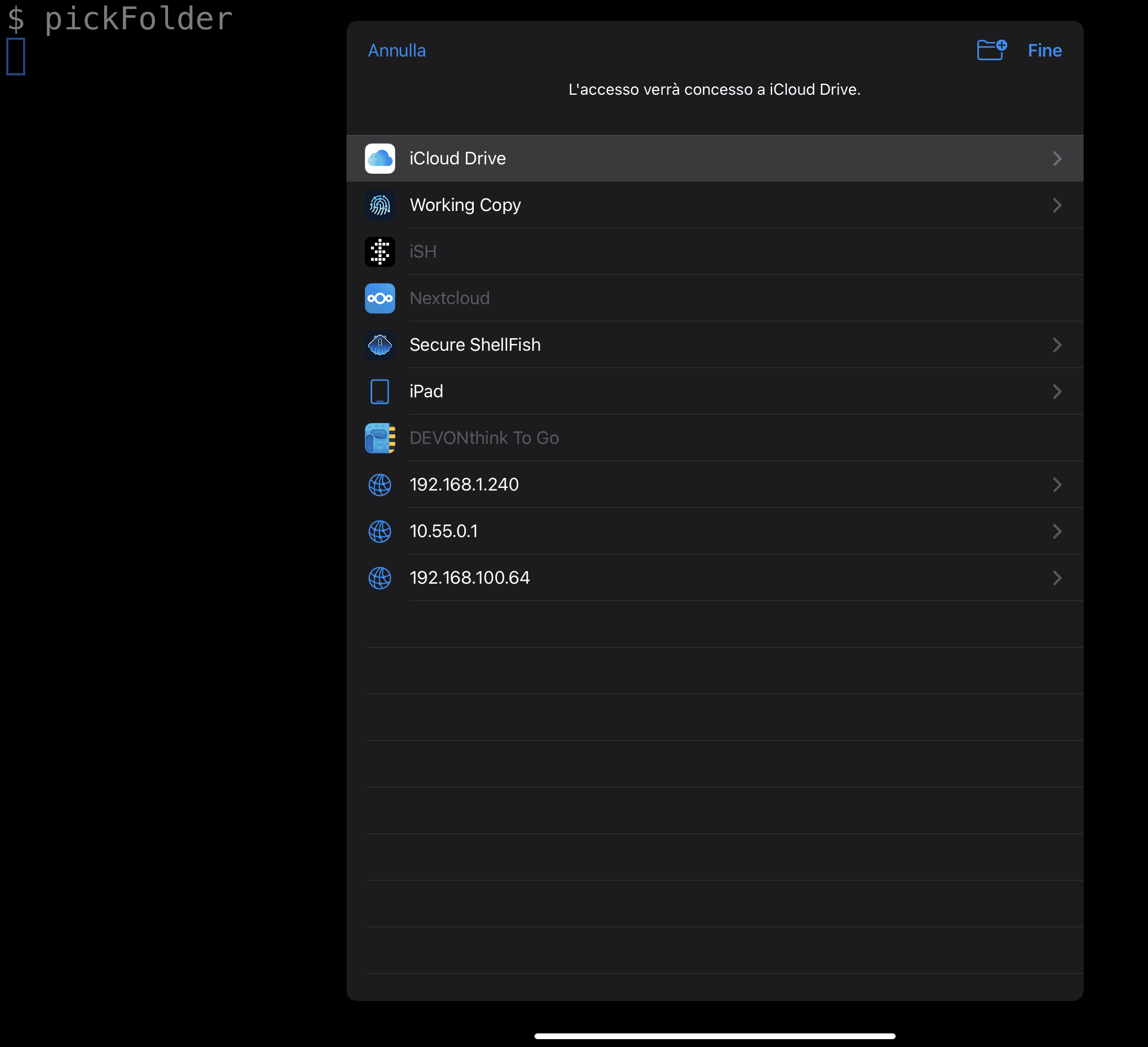Click globe icon for 192.168.100.64
1148x1047 pixels.
(380, 578)
